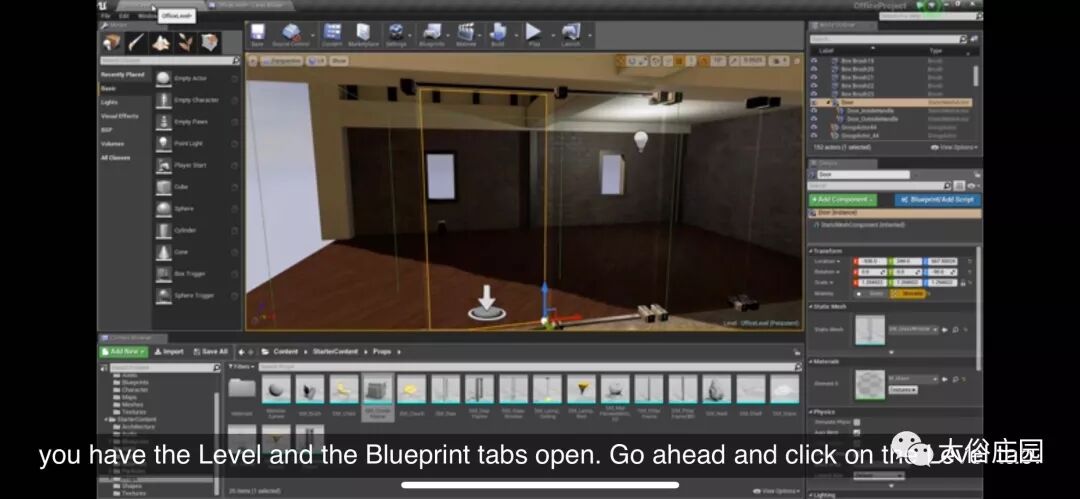Select the Geometry Editing mode icon
This screenshot has width=1080, height=499.
210,43
